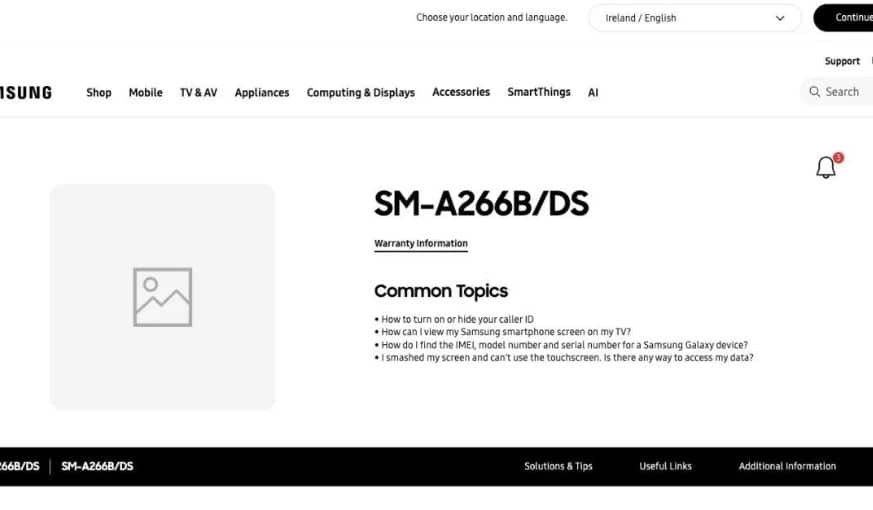Open the find IMEI help topic
The height and width of the screenshot is (510, 873).
click(x=564, y=345)
